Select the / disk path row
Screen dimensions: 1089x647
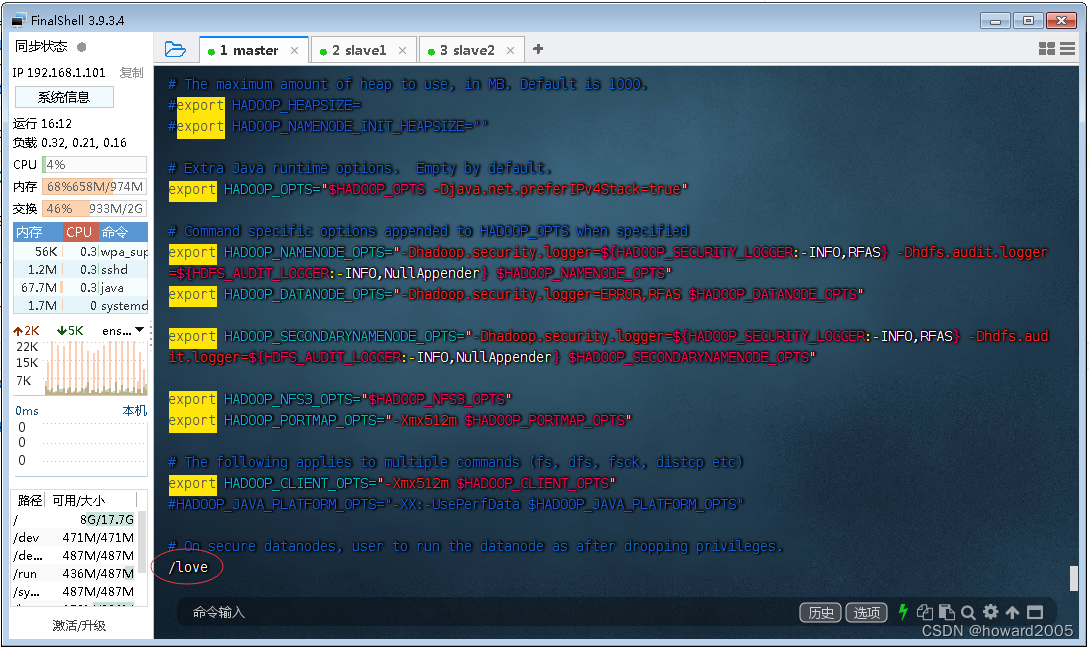point(74,519)
